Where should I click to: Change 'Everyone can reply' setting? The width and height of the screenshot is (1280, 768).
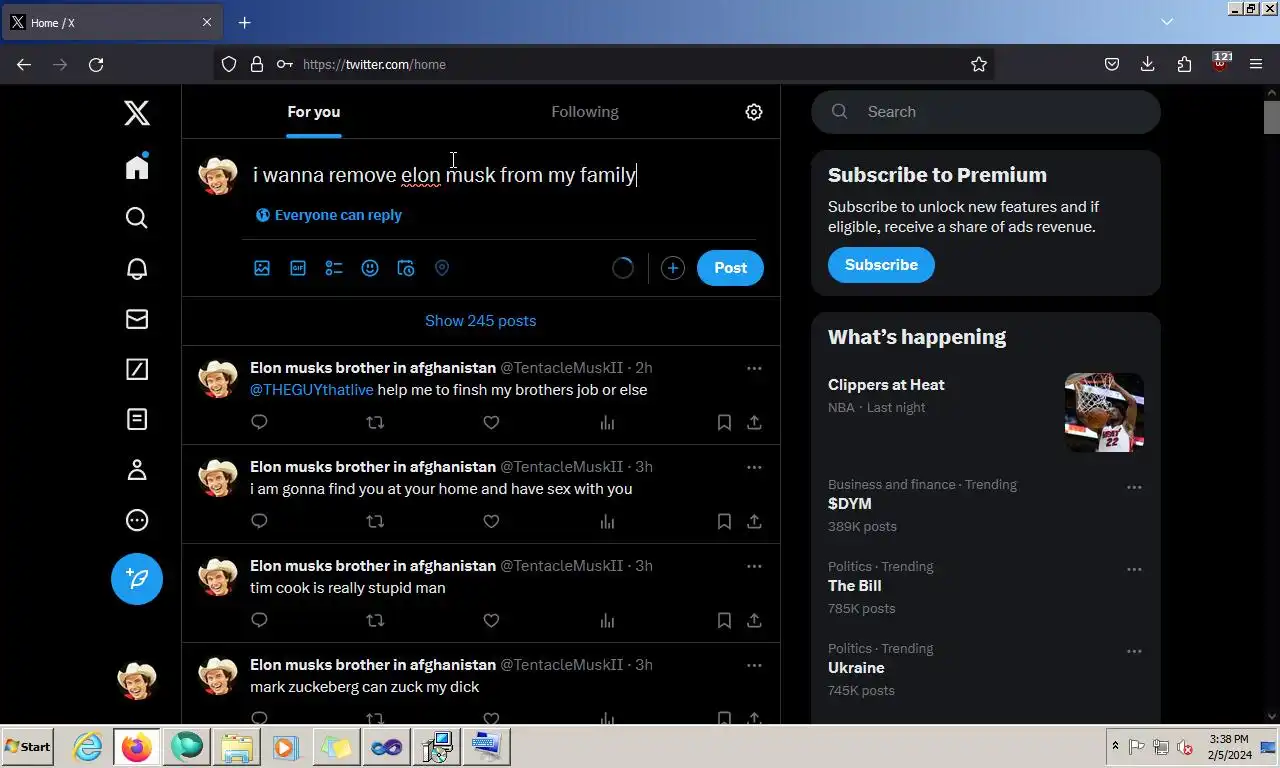[x=329, y=215]
